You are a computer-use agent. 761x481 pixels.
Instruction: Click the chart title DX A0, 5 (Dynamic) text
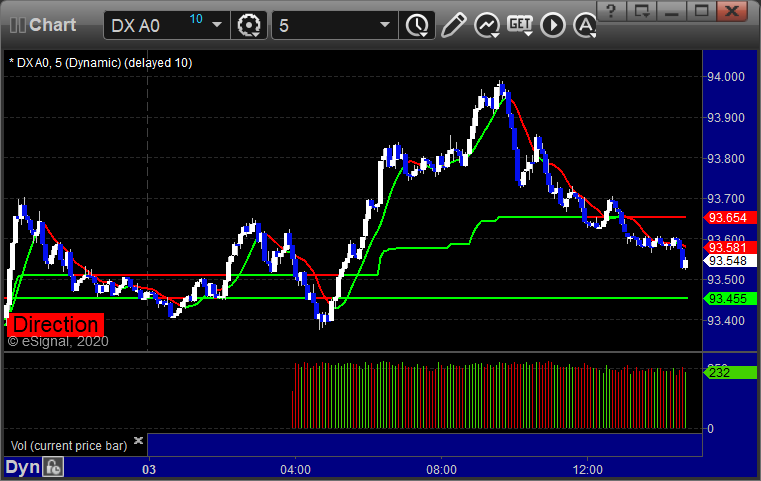[x=100, y=63]
